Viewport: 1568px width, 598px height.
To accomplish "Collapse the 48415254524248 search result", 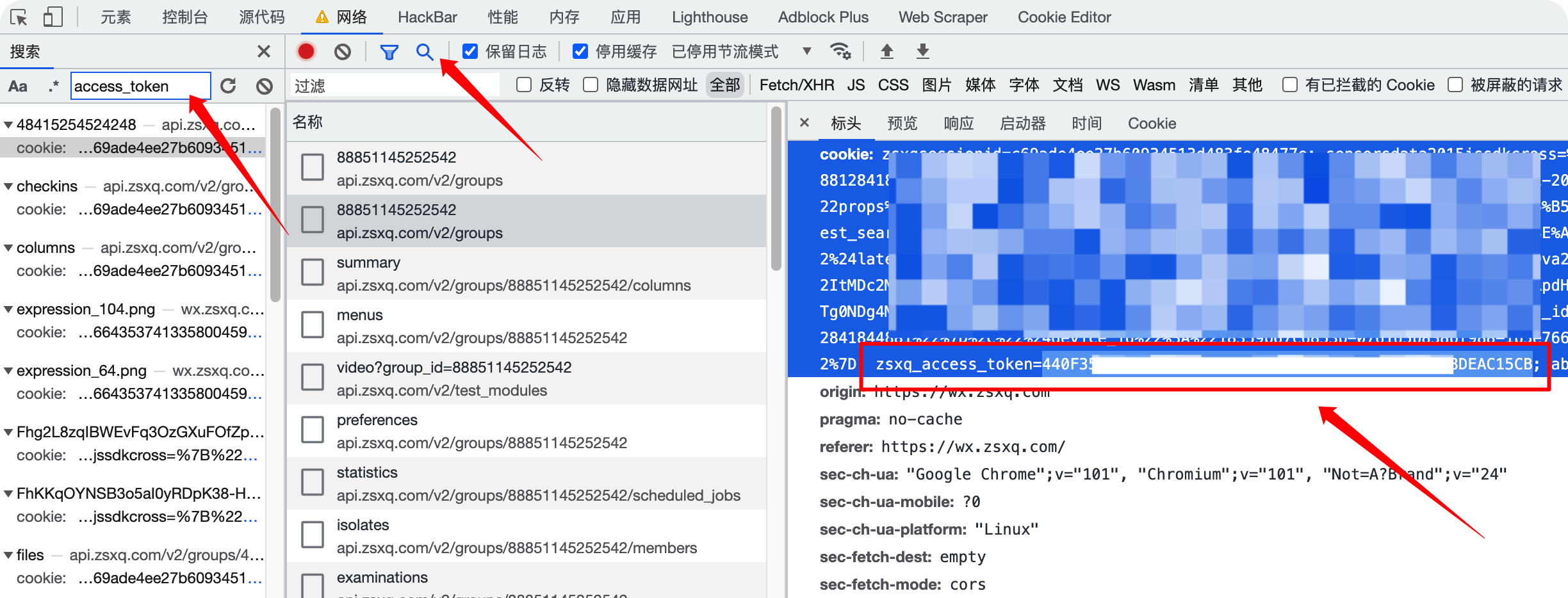I will [x=8, y=125].
